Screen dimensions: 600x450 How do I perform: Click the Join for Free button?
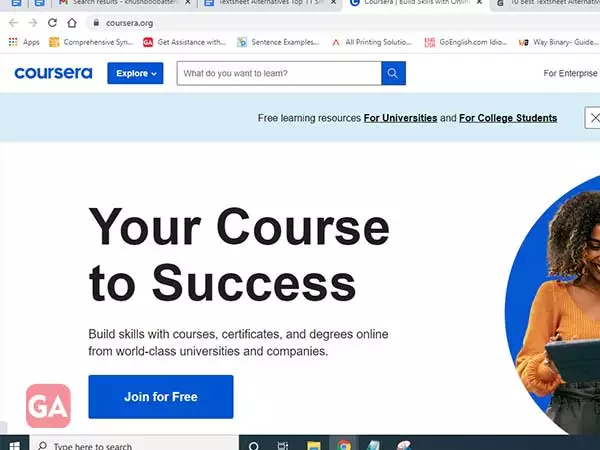(x=161, y=397)
